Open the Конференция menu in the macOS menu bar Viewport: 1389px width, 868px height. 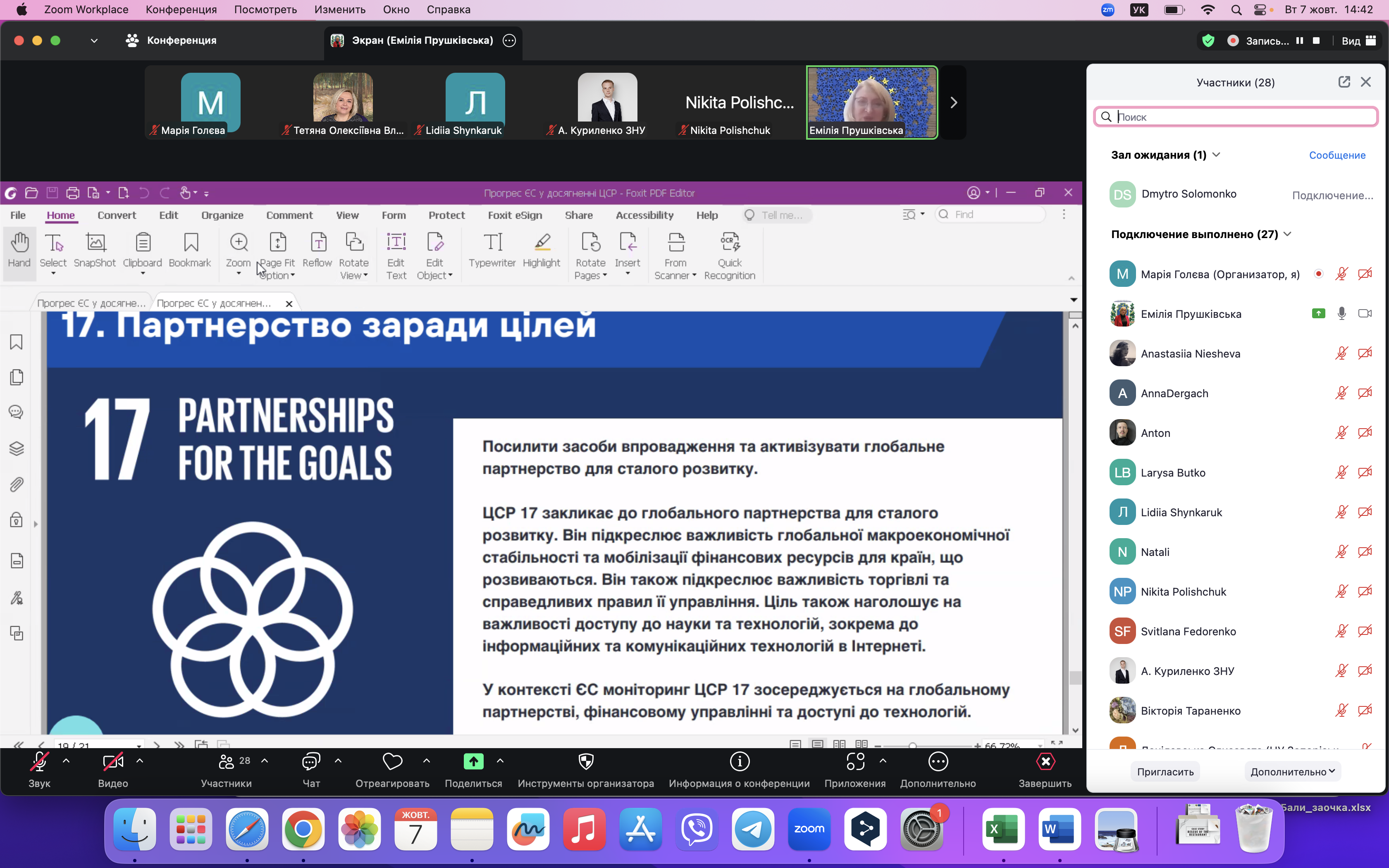181,10
